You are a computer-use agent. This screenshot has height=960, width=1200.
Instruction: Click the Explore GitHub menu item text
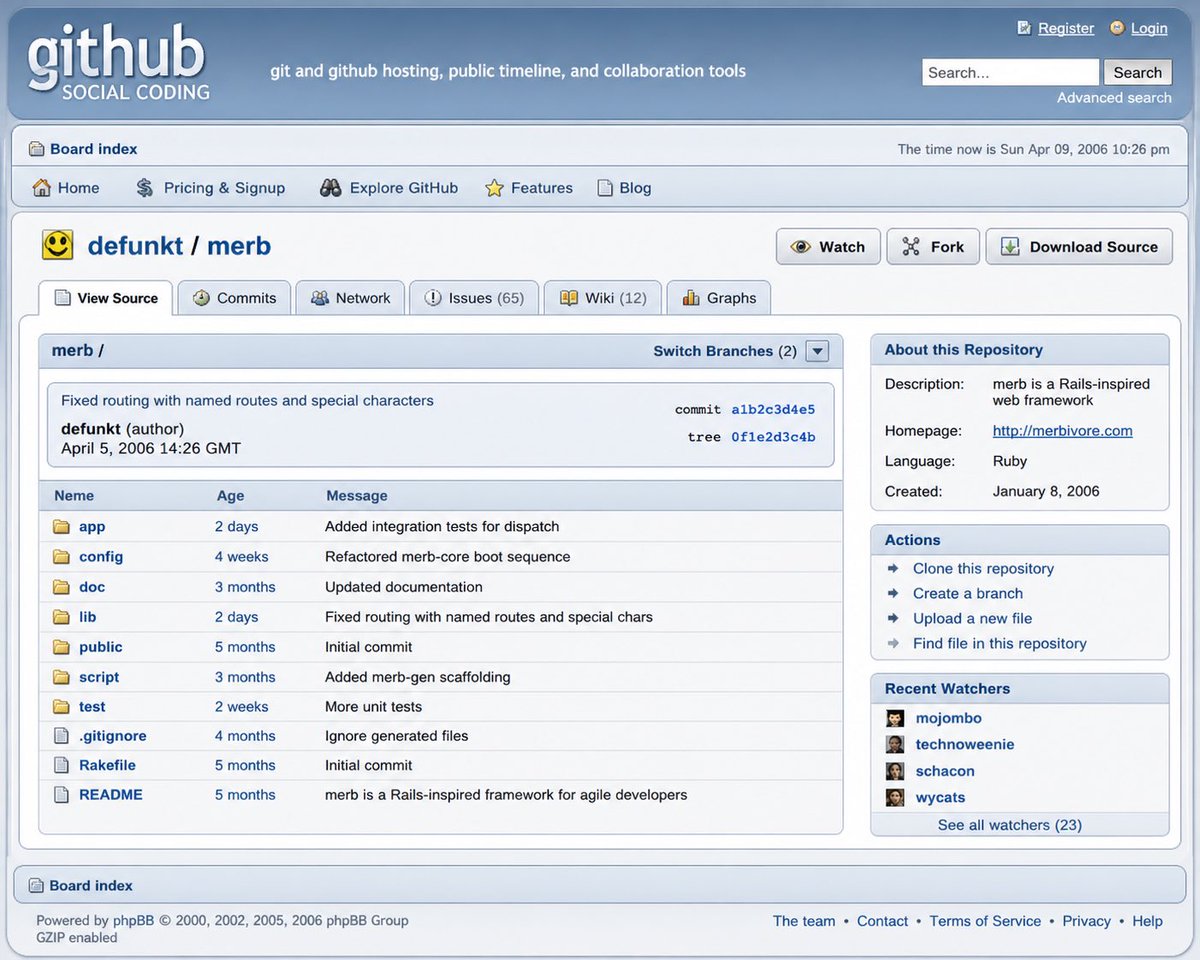coord(404,188)
